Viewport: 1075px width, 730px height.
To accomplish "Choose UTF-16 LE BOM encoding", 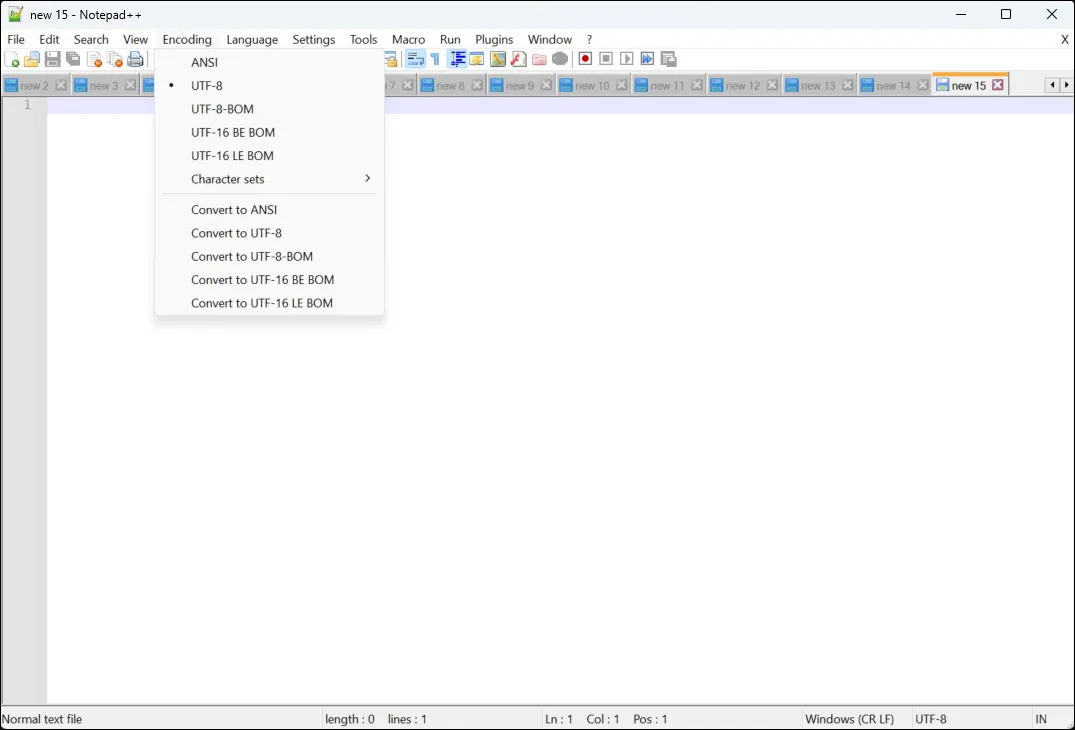I will point(232,156).
